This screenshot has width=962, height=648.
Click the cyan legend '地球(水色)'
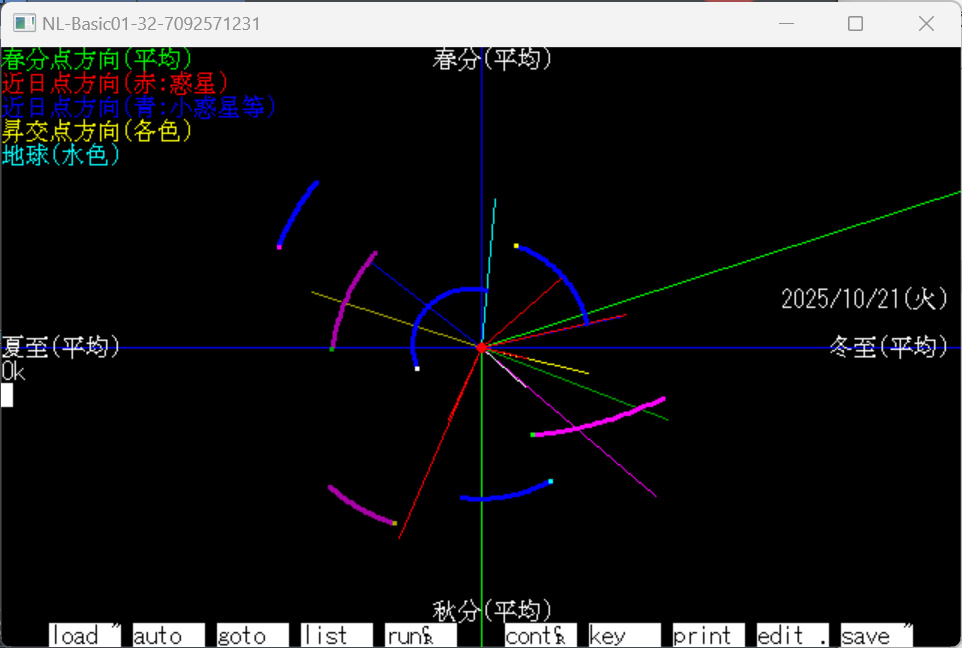click(x=61, y=155)
